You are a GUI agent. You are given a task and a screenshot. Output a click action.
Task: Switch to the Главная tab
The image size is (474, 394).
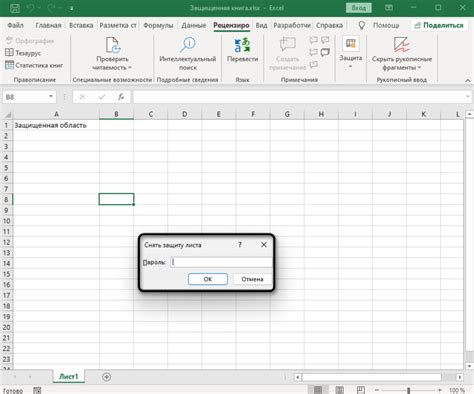[48, 25]
